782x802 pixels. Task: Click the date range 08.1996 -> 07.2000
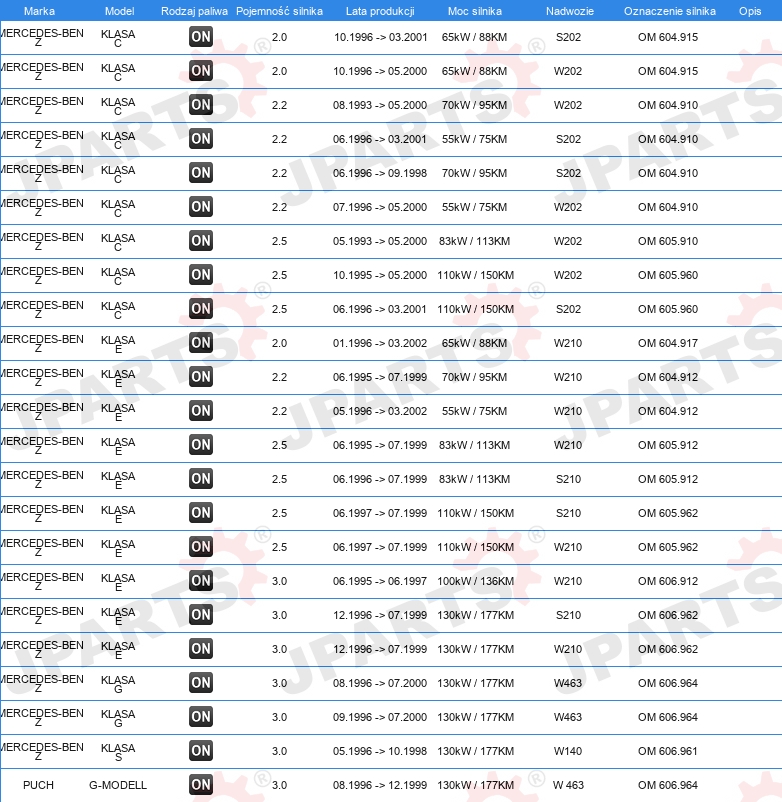[x=380, y=683]
